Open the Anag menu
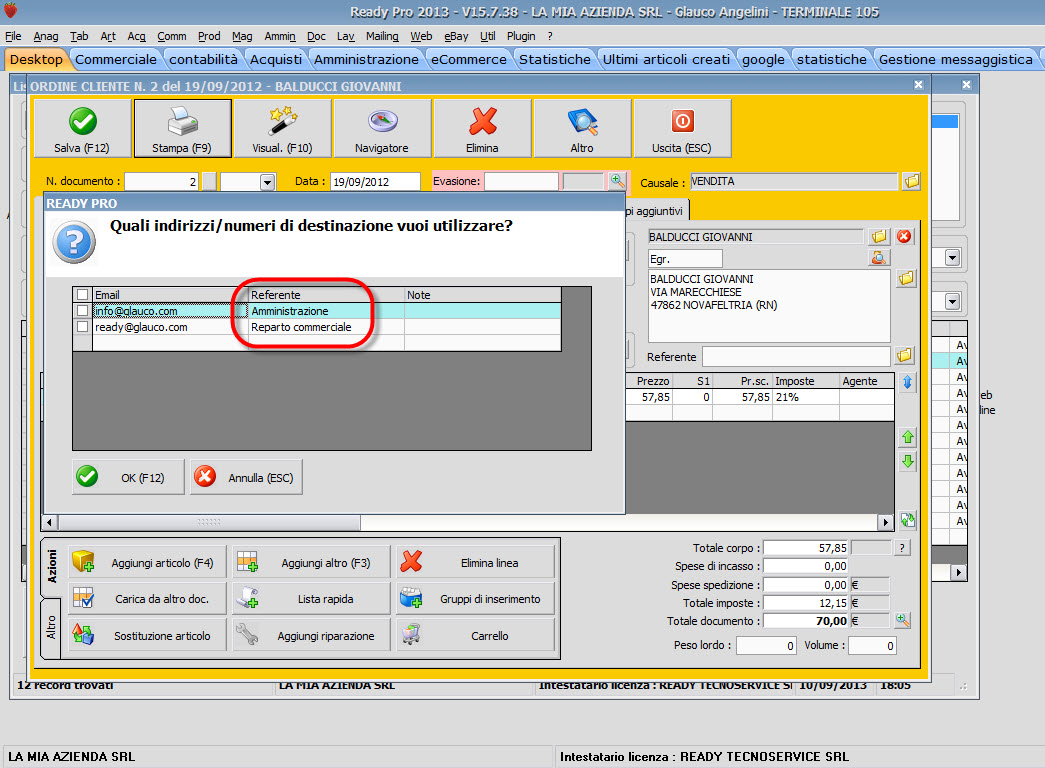Screen dimensions: 1045x768 click(46, 36)
